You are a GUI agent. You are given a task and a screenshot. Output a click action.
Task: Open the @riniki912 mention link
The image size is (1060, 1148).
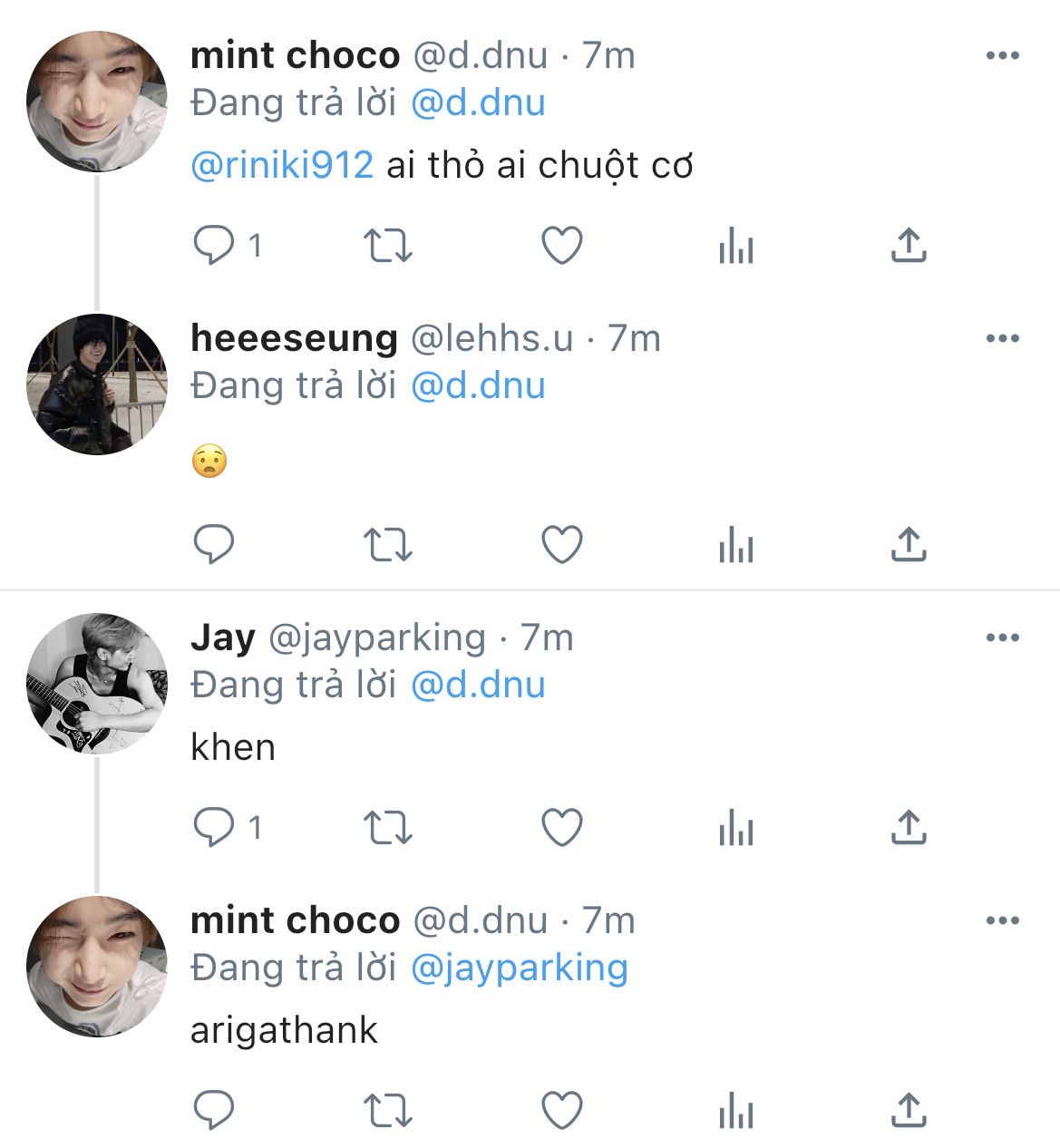[282, 165]
